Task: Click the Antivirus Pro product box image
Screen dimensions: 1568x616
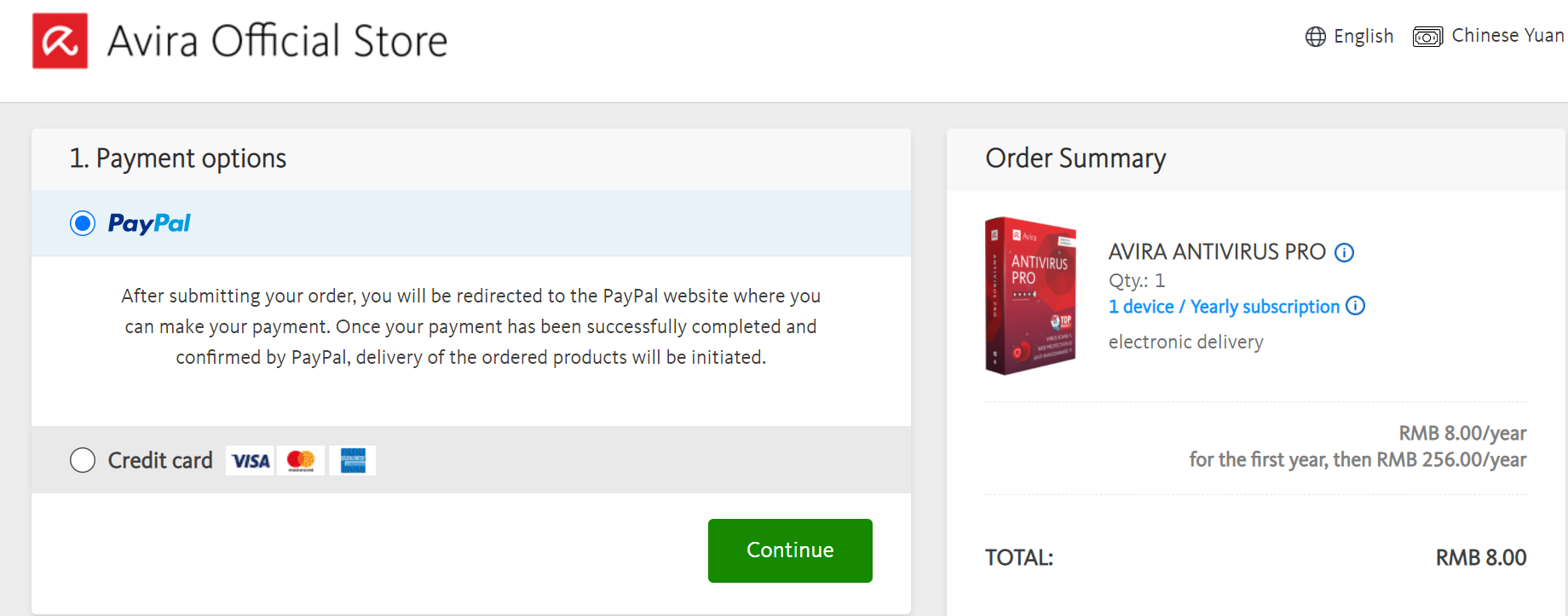Action: pos(1031,296)
